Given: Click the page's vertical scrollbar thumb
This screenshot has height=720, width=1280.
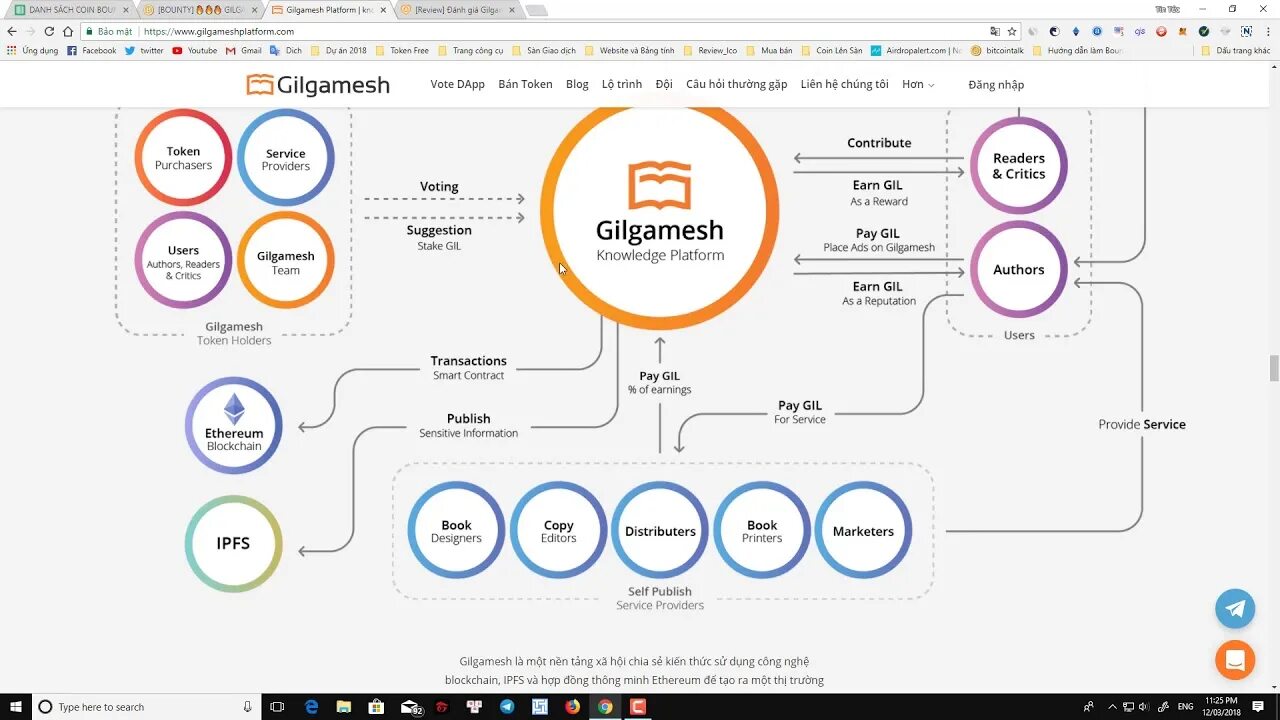Looking at the screenshot, I should pos(1274,368).
